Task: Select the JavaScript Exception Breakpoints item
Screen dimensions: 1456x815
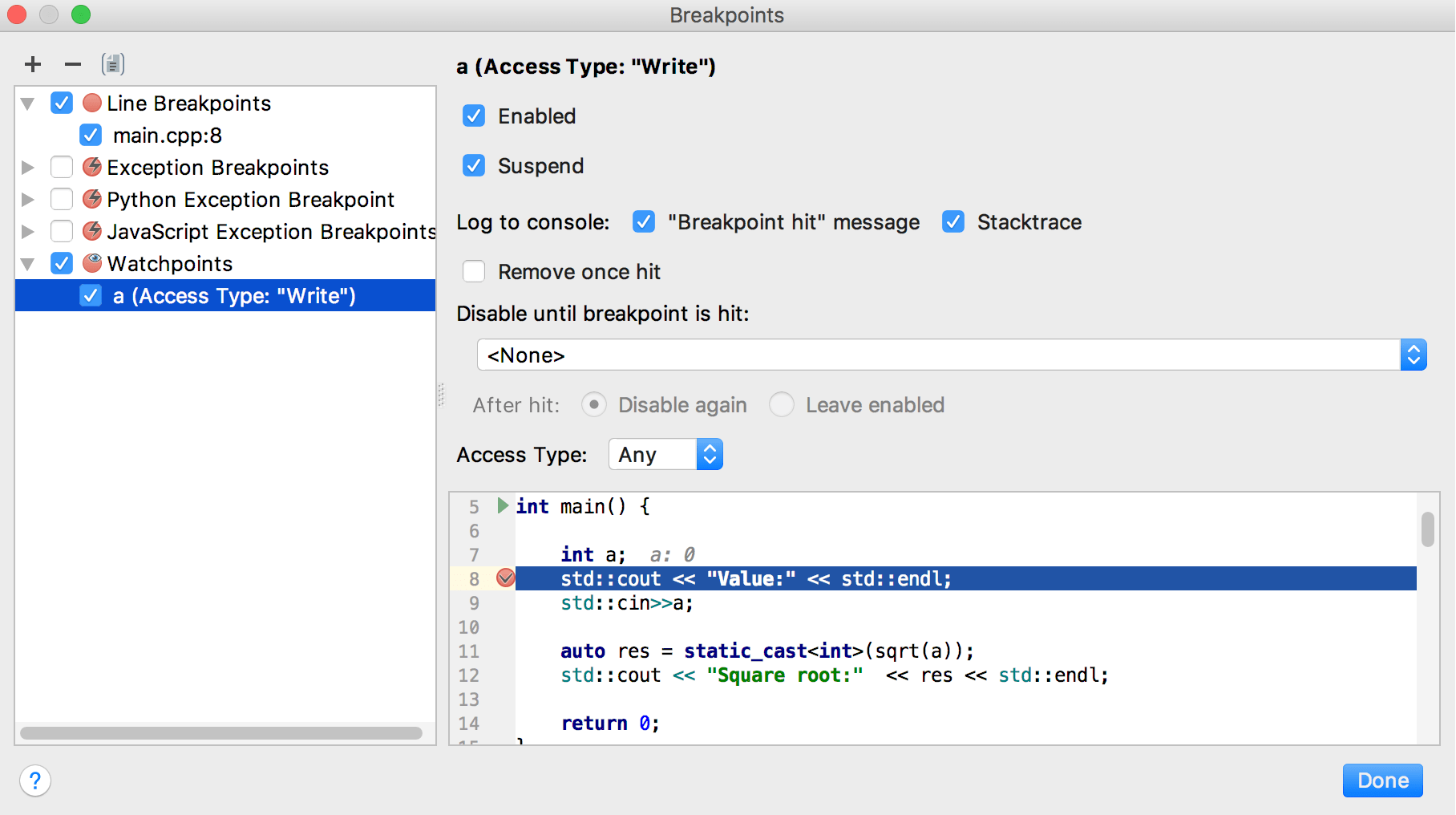Action: (x=271, y=232)
